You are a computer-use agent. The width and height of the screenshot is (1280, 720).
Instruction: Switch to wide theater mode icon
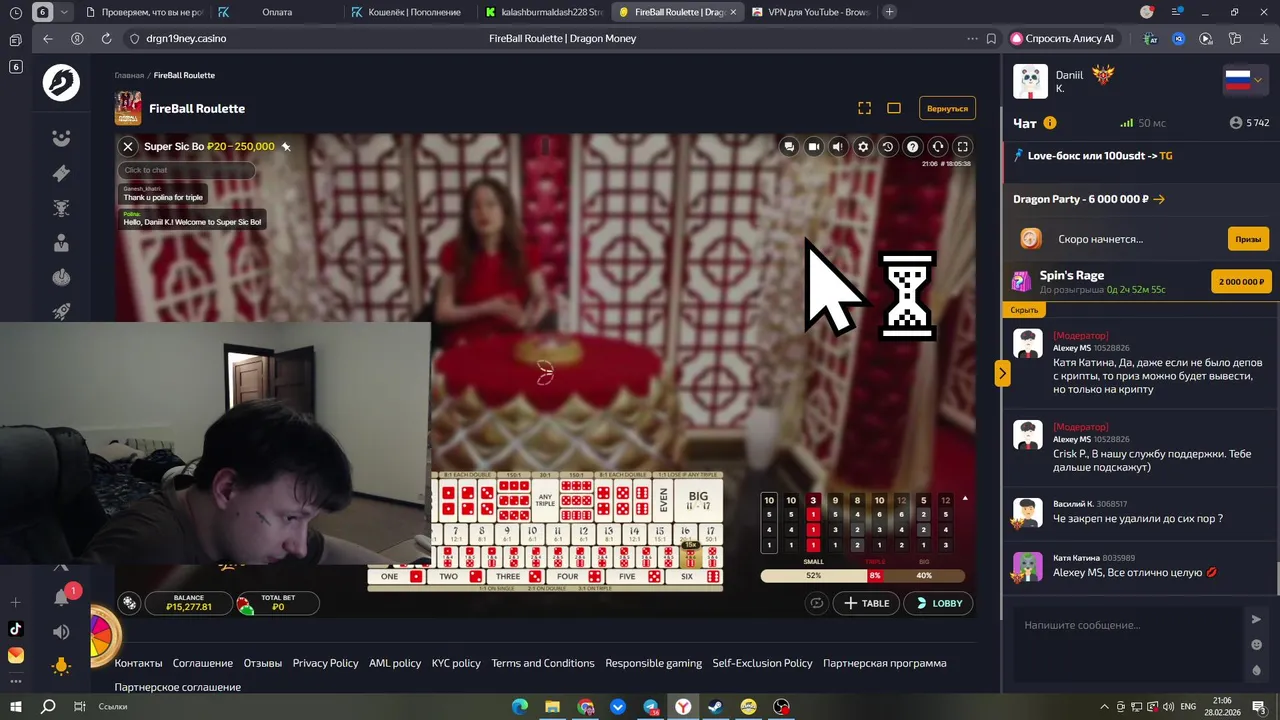(x=894, y=108)
